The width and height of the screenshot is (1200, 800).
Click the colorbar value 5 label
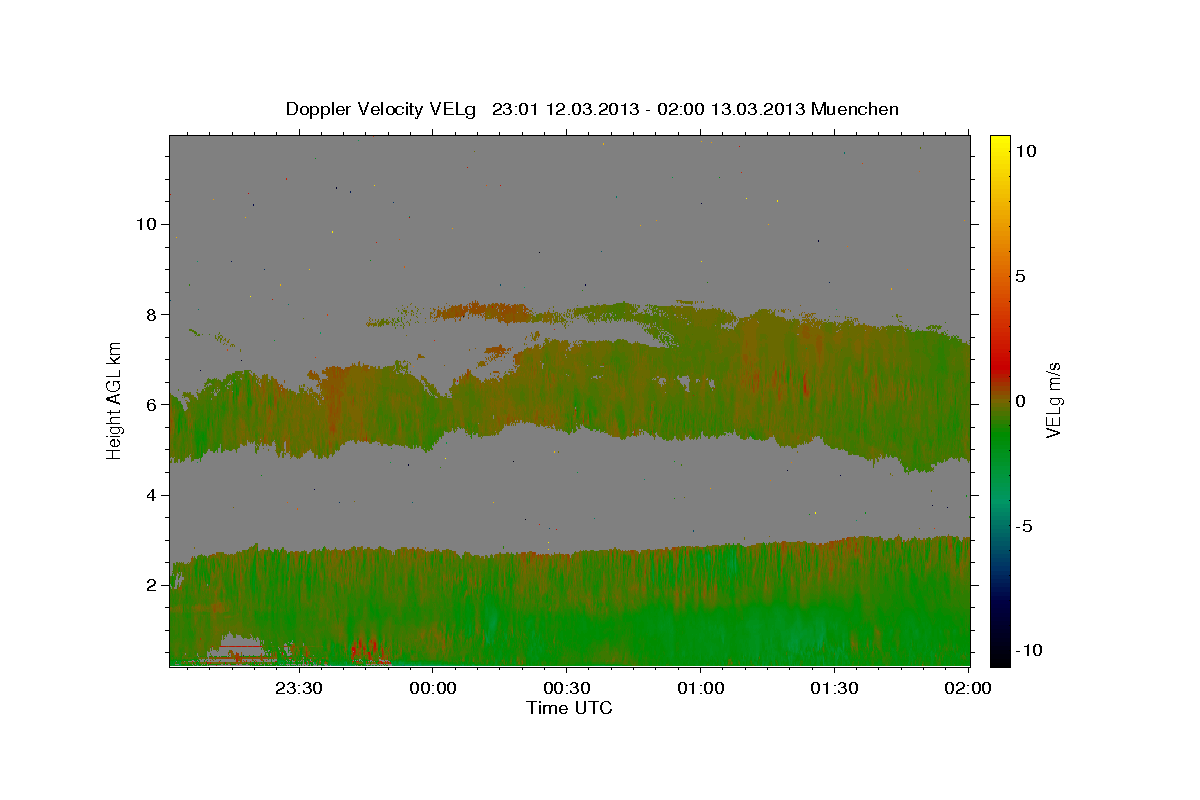[x=1020, y=276]
